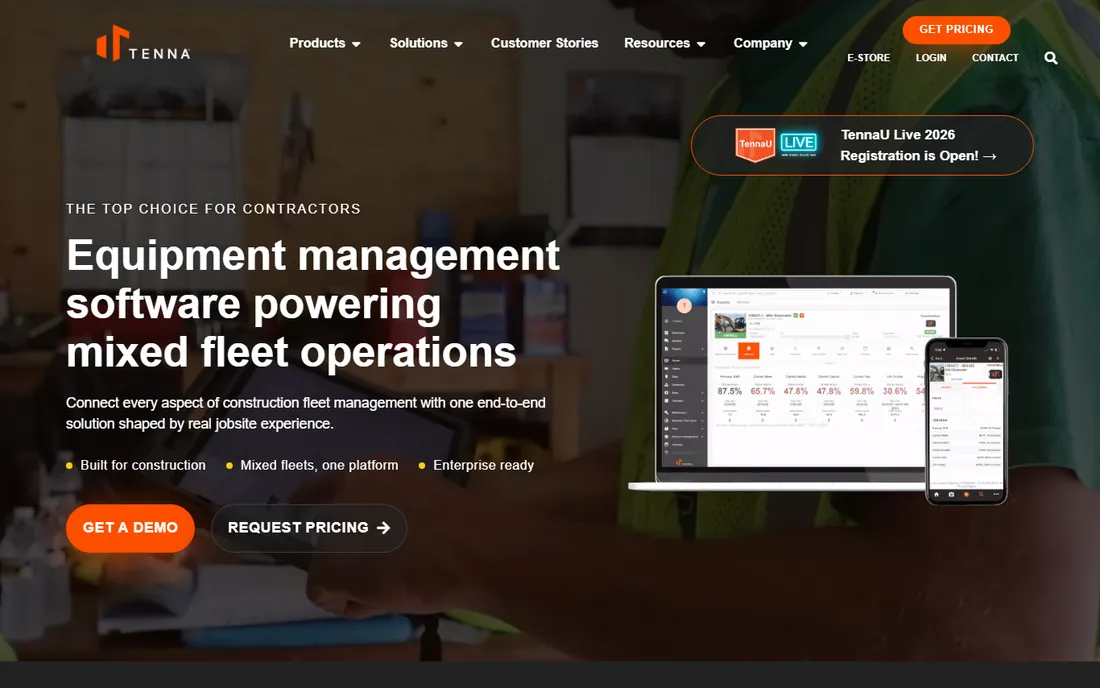
Task: Click the arrow after Registration is Open
Action: point(989,156)
